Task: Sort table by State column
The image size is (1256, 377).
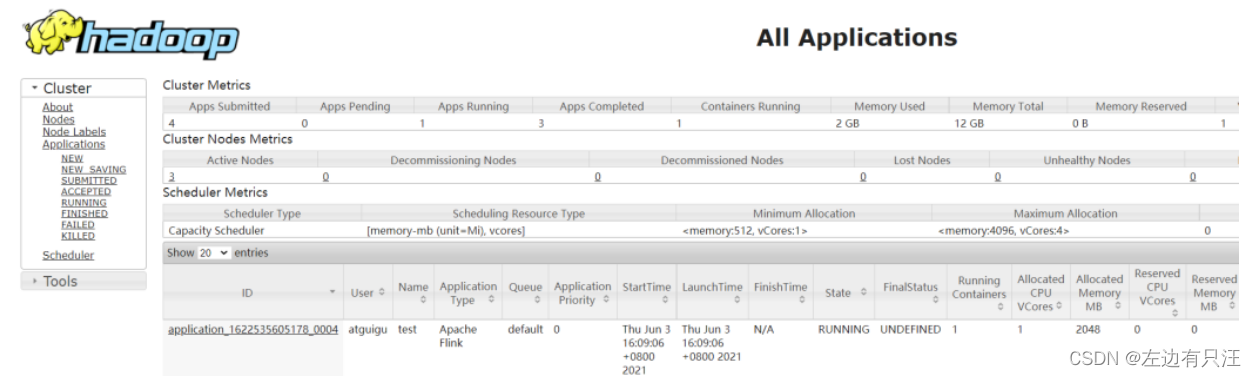Action: (844, 293)
